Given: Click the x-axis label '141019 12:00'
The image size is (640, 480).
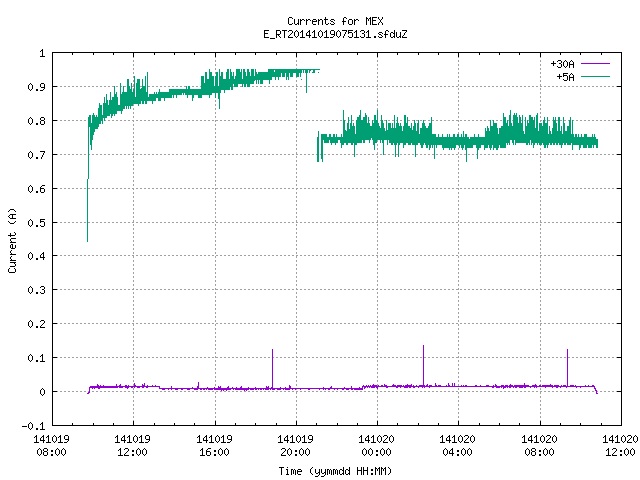Looking at the screenshot, I should click(x=133, y=446).
